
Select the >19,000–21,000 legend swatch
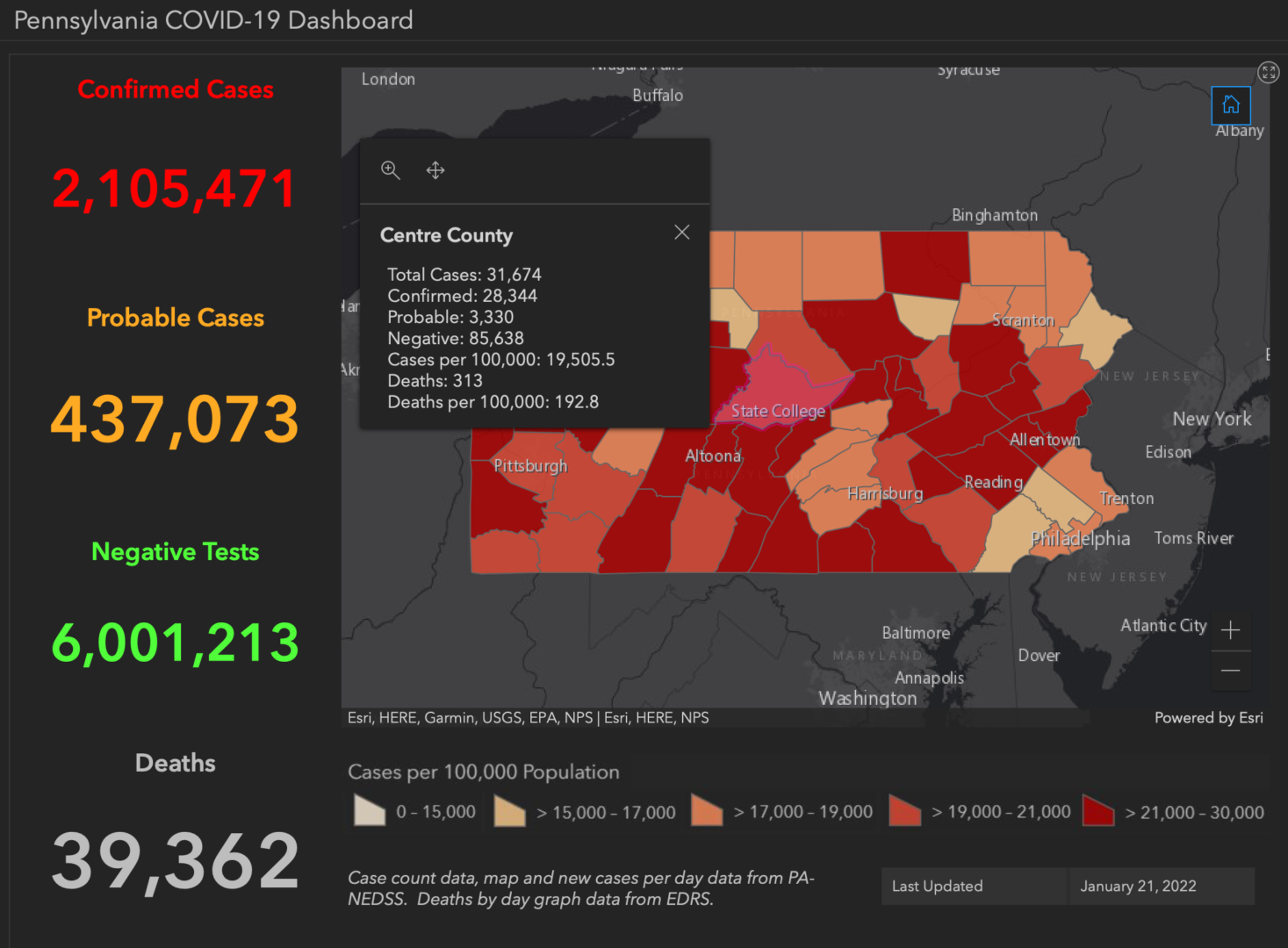904,811
